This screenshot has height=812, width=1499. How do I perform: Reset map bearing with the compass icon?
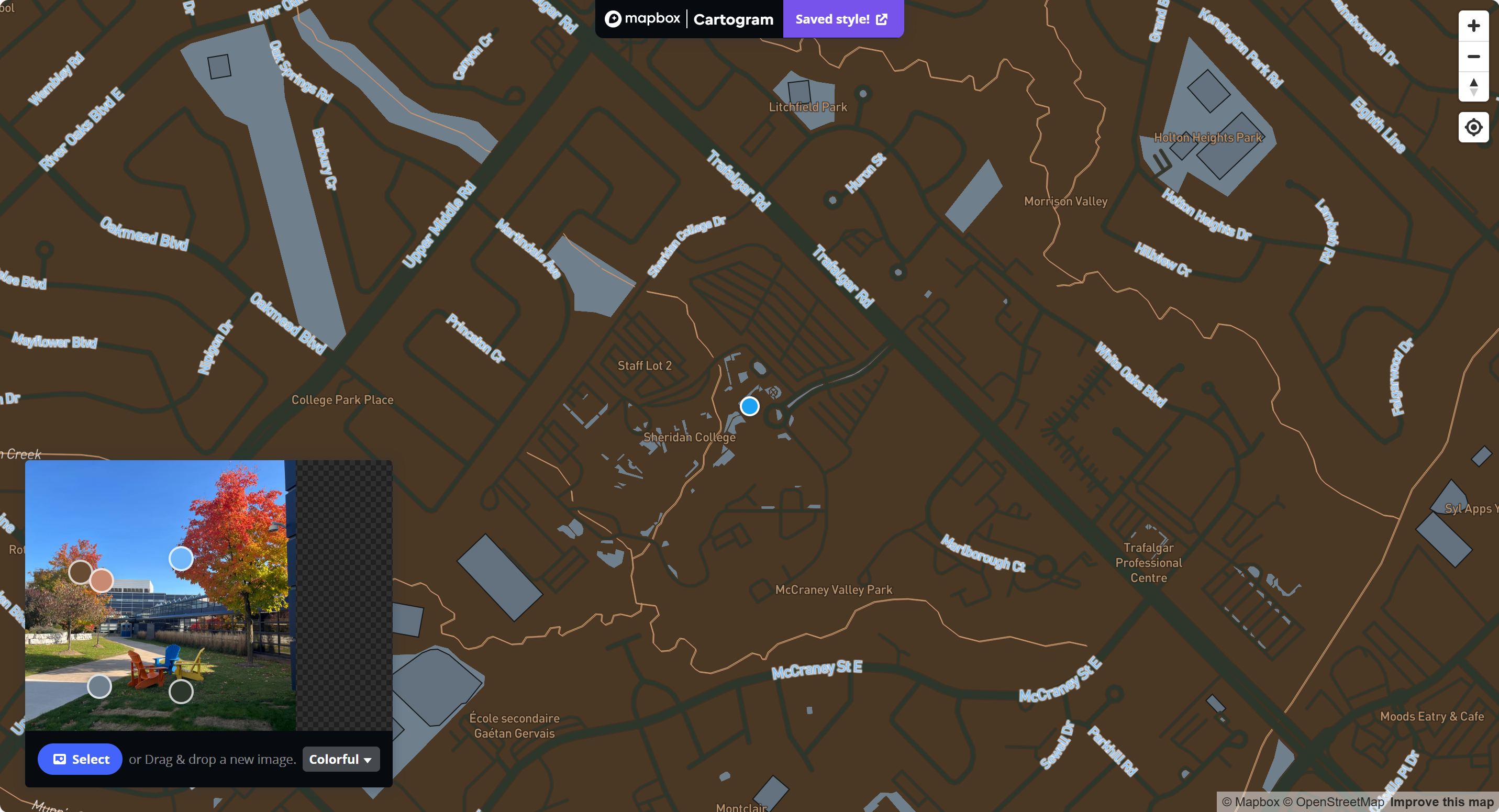pos(1473,87)
